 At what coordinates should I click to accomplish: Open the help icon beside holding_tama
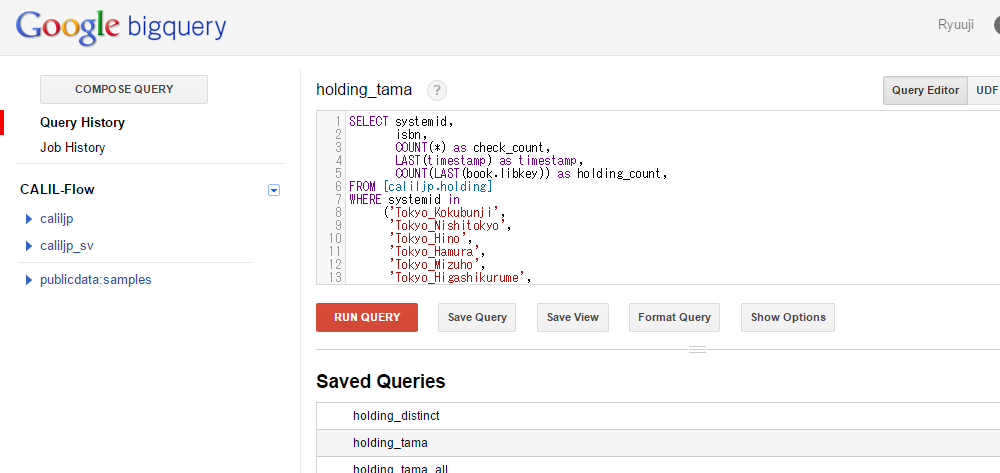pyautogui.click(x=437, y=91)
